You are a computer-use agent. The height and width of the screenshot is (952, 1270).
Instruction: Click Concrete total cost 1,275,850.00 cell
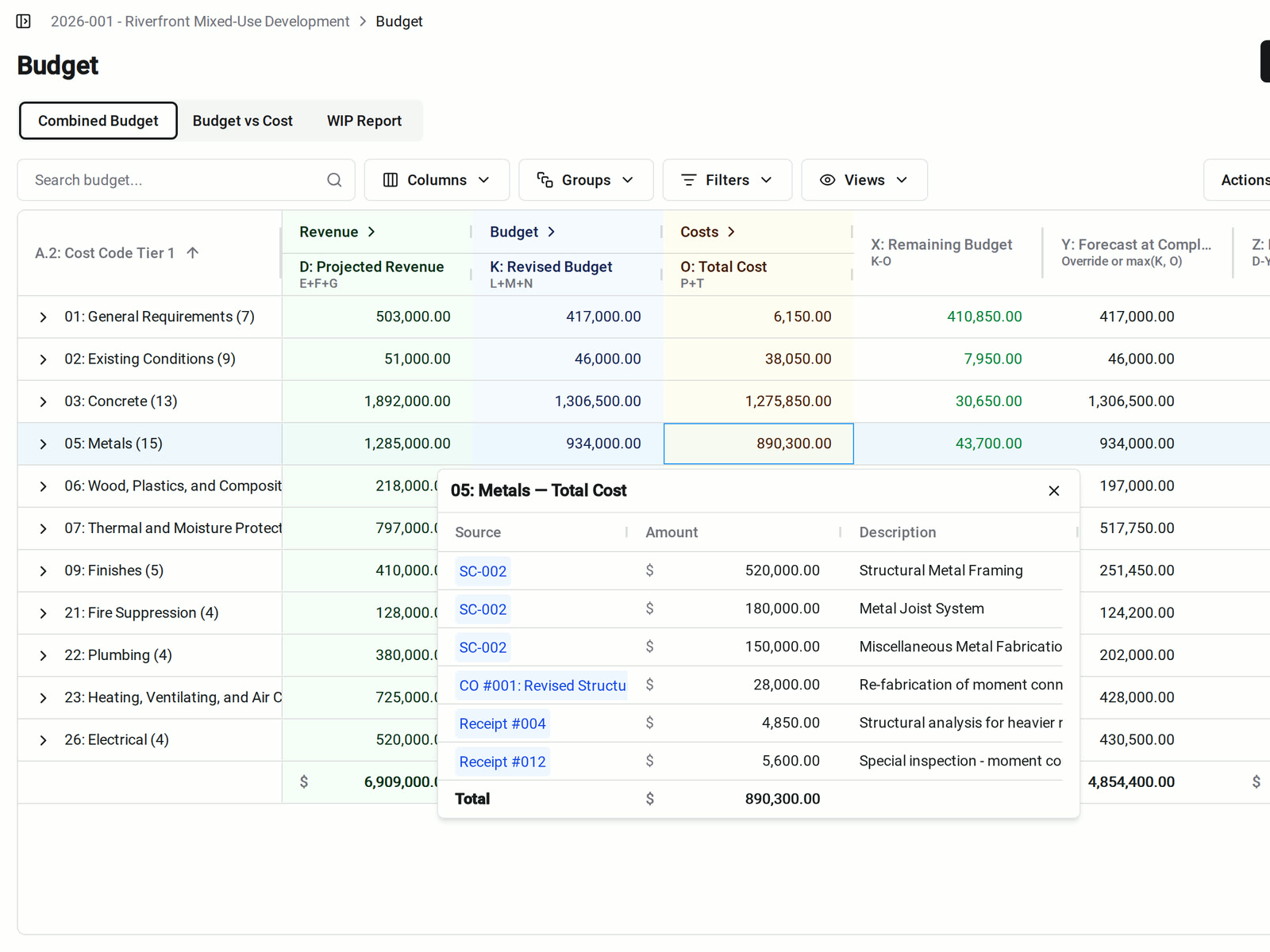point(758,401)
